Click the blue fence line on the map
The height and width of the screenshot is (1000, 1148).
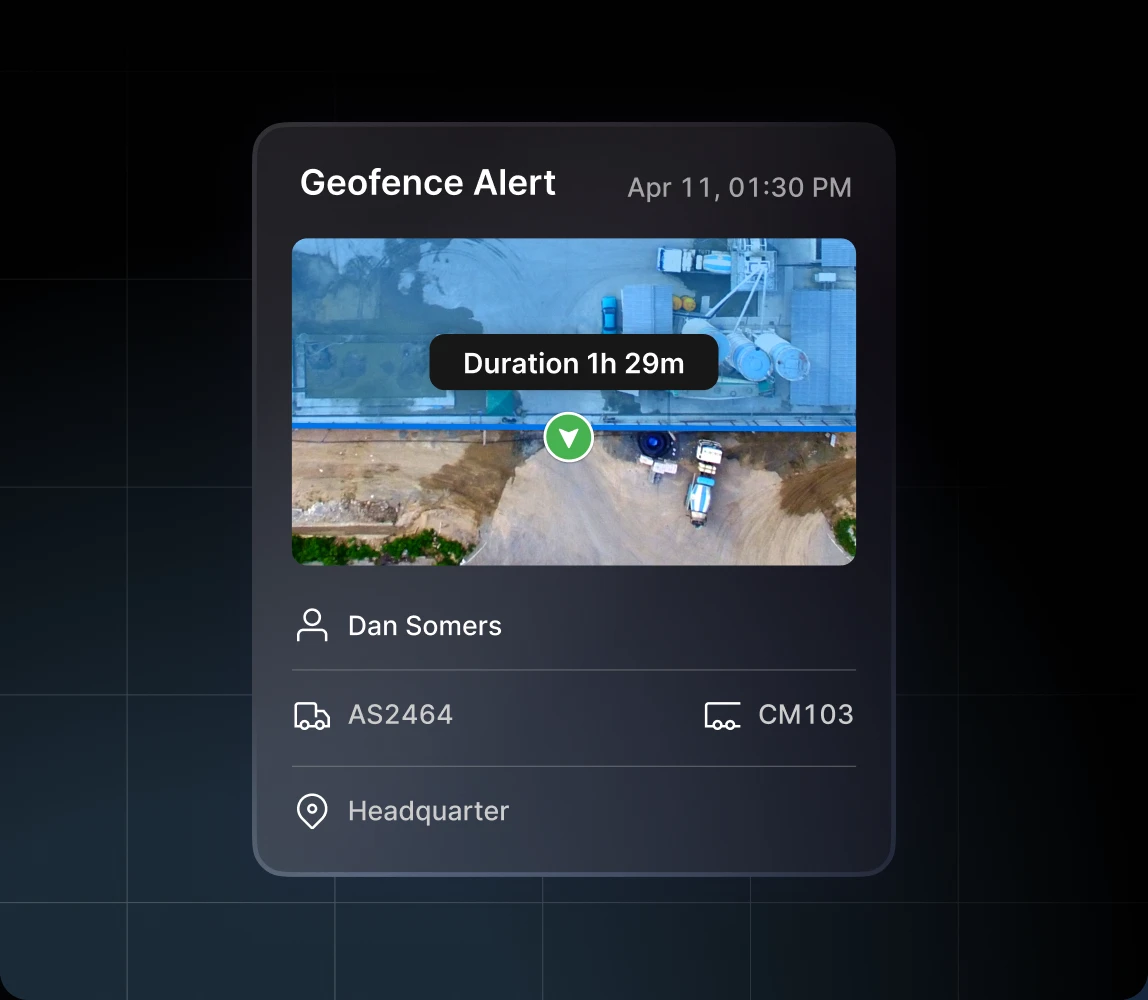(x=420, y=427)
